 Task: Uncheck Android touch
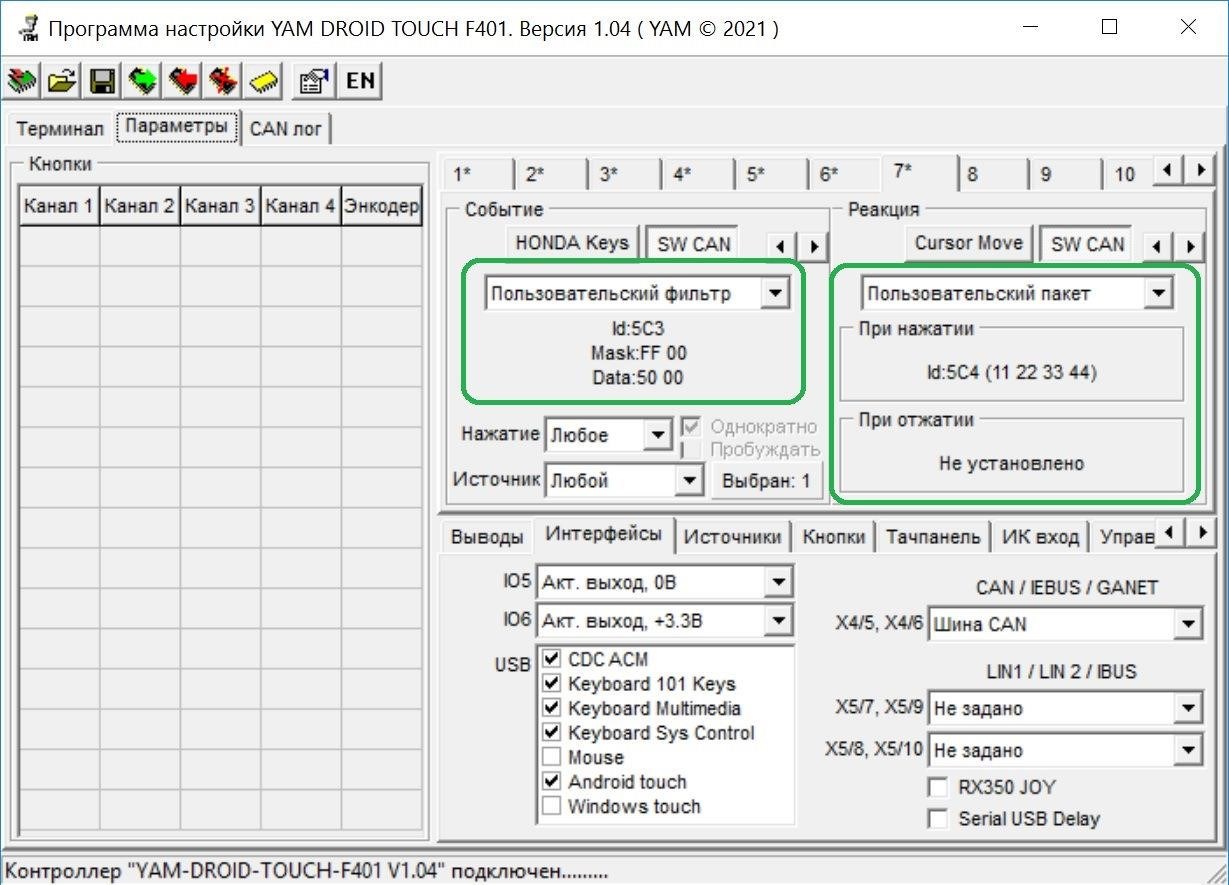[551, 782]
